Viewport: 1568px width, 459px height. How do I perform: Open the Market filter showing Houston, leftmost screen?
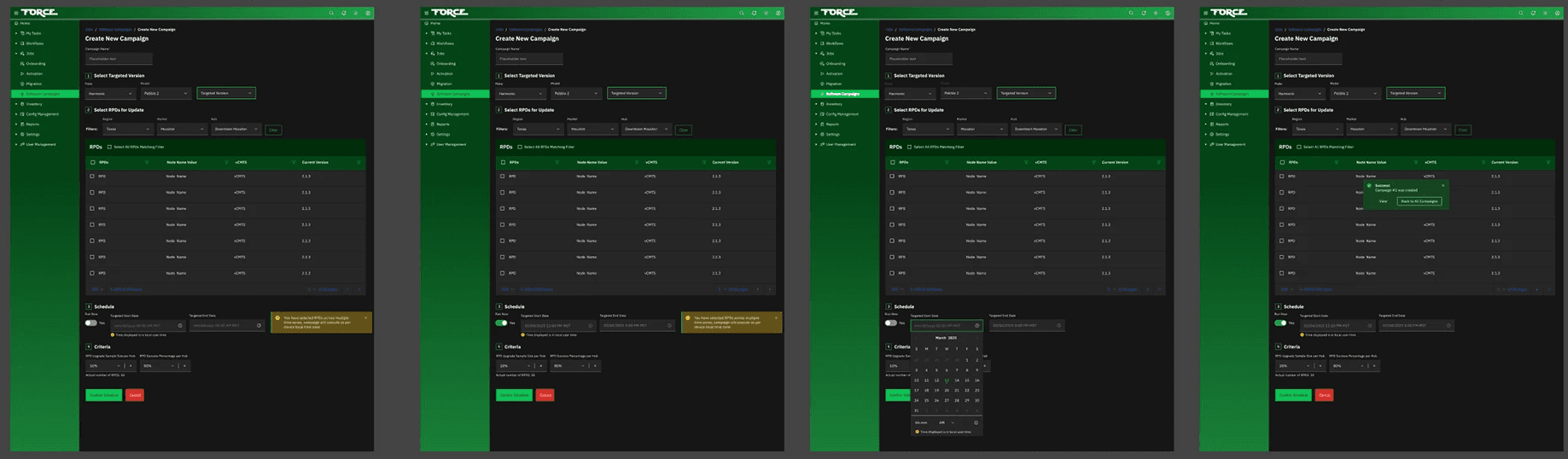[182, 130]
